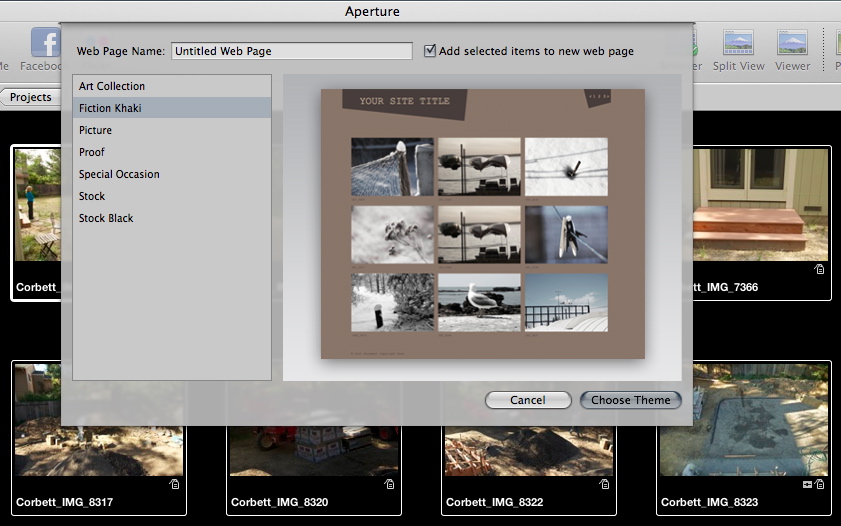Switch to Viewer mode icon
Viewport: 841px width, 526px height.
(x=793, y=43)
